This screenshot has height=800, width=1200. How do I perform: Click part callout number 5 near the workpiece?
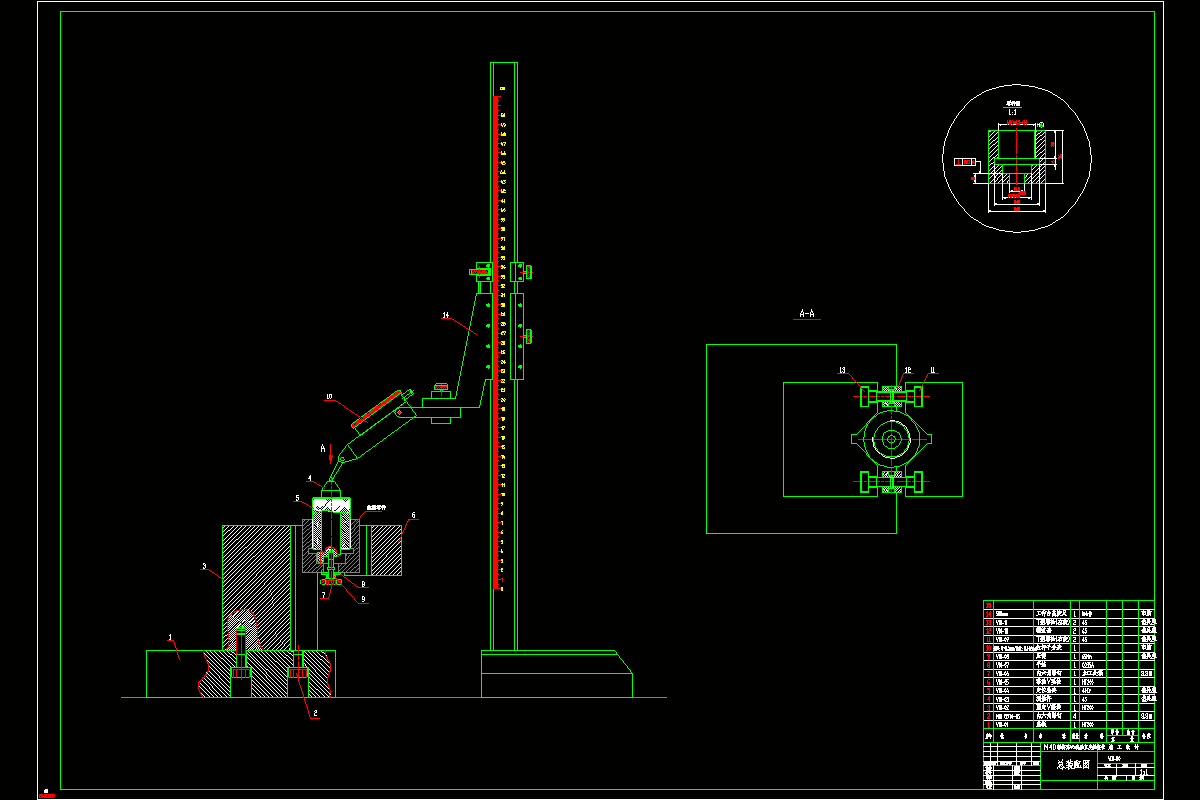297,498
